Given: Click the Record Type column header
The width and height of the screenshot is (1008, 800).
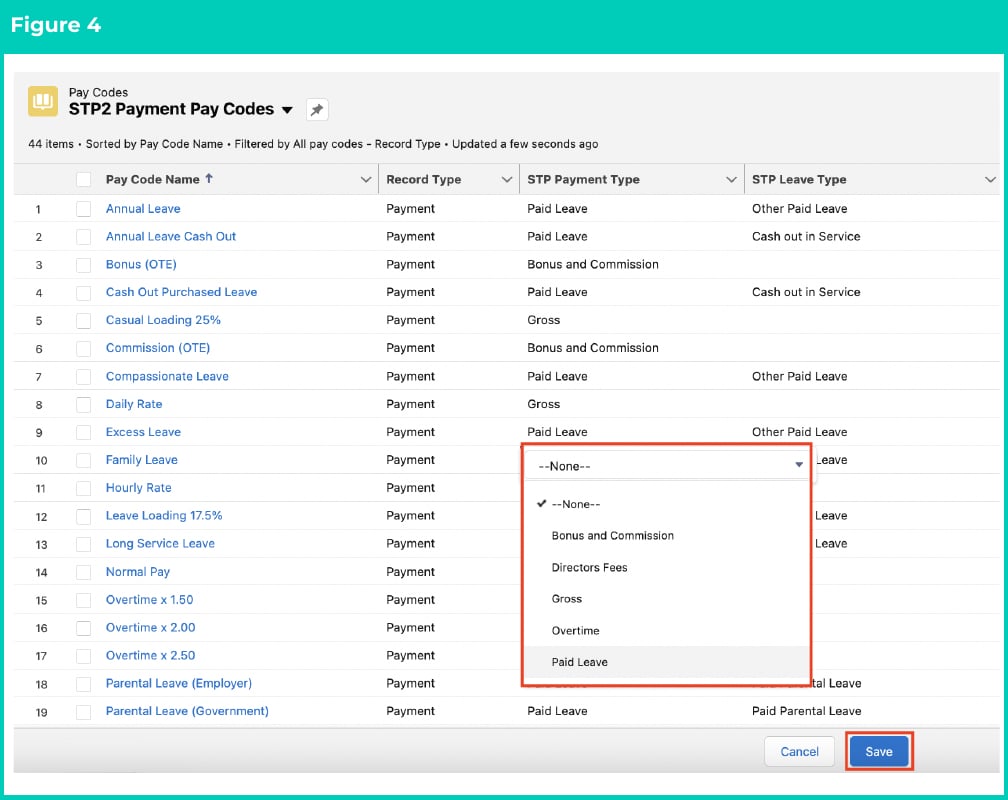Looking at the screenshot, I should click(x=424, y=179).
